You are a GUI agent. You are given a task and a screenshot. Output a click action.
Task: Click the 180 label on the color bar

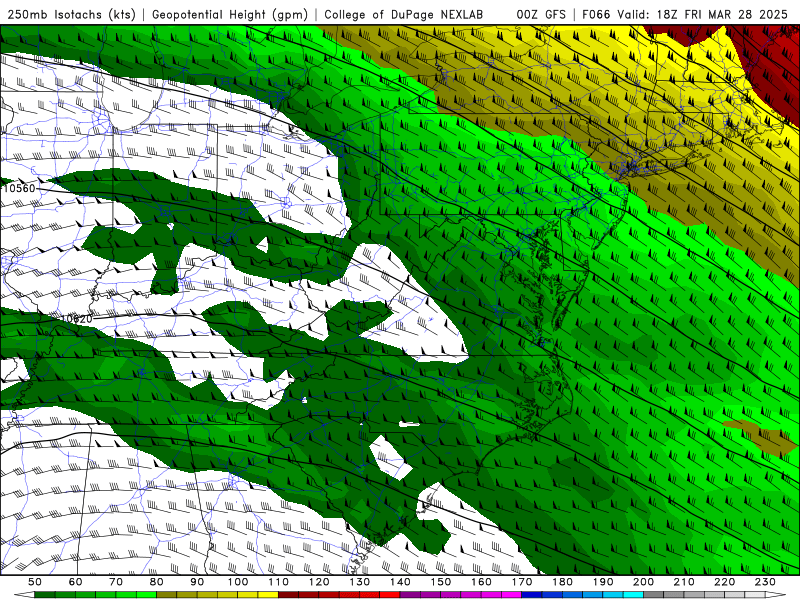coord(562,582)
